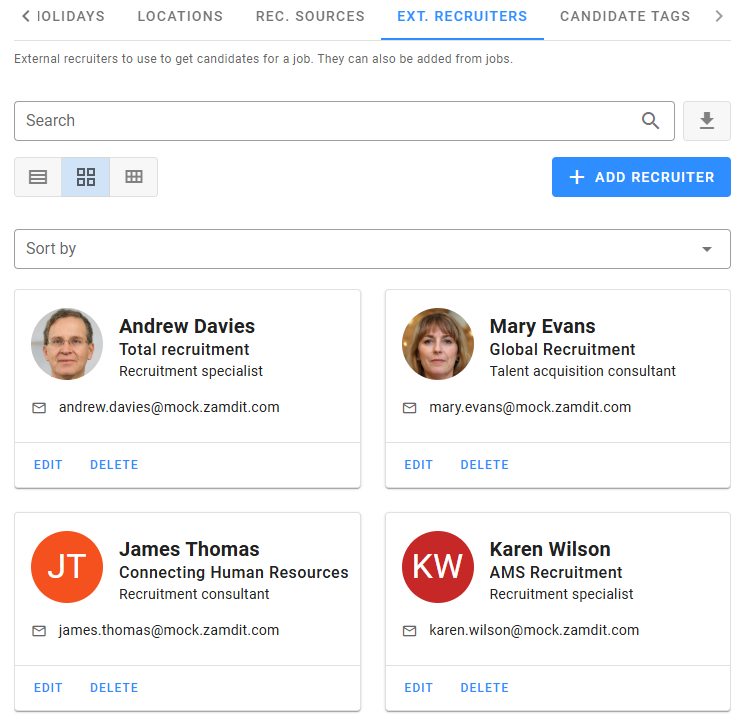Screen dimensions: 745x724
Task: Click the Karen Wilson name heading
Action: pyautogui.click(x=550, y=549)
